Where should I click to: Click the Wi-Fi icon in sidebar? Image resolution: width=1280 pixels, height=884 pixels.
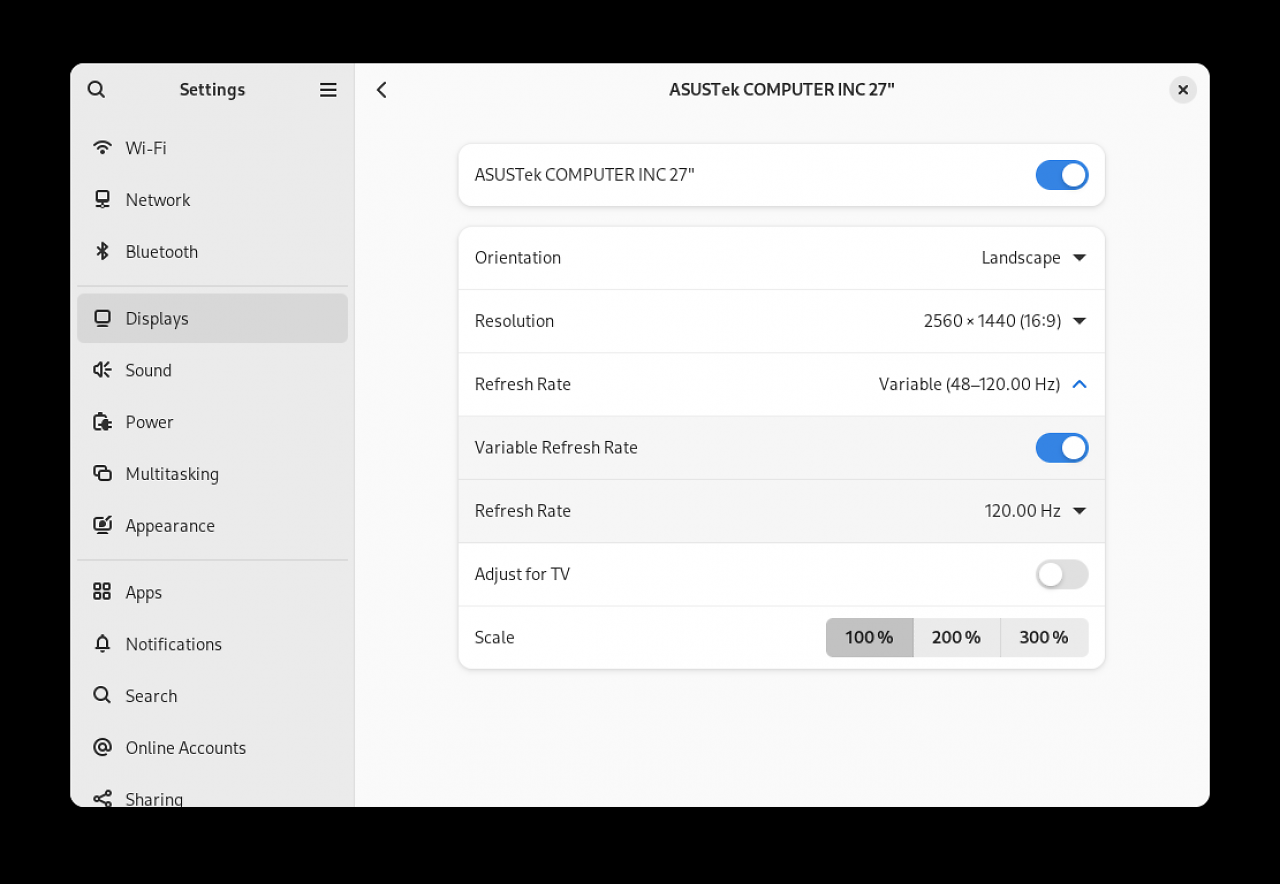click(x=102, y=148)
